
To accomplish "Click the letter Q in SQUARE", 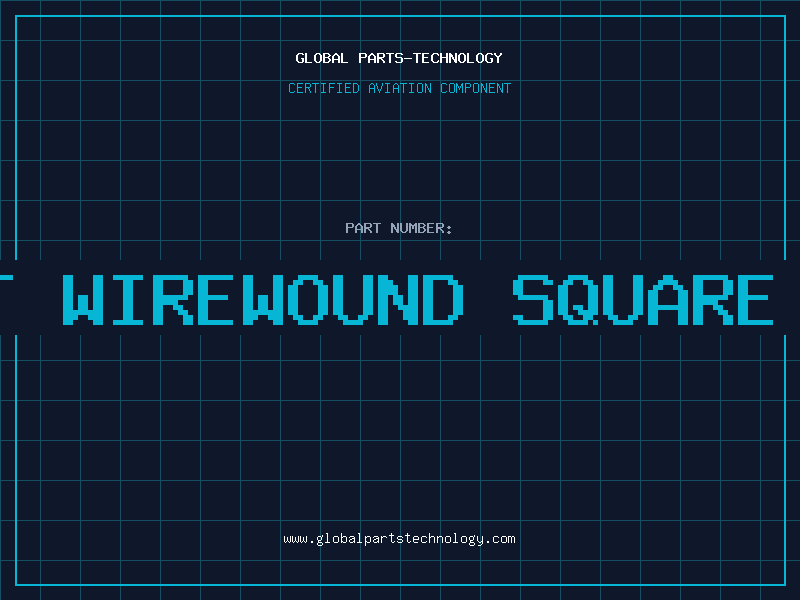I will (x=578, y=299).
